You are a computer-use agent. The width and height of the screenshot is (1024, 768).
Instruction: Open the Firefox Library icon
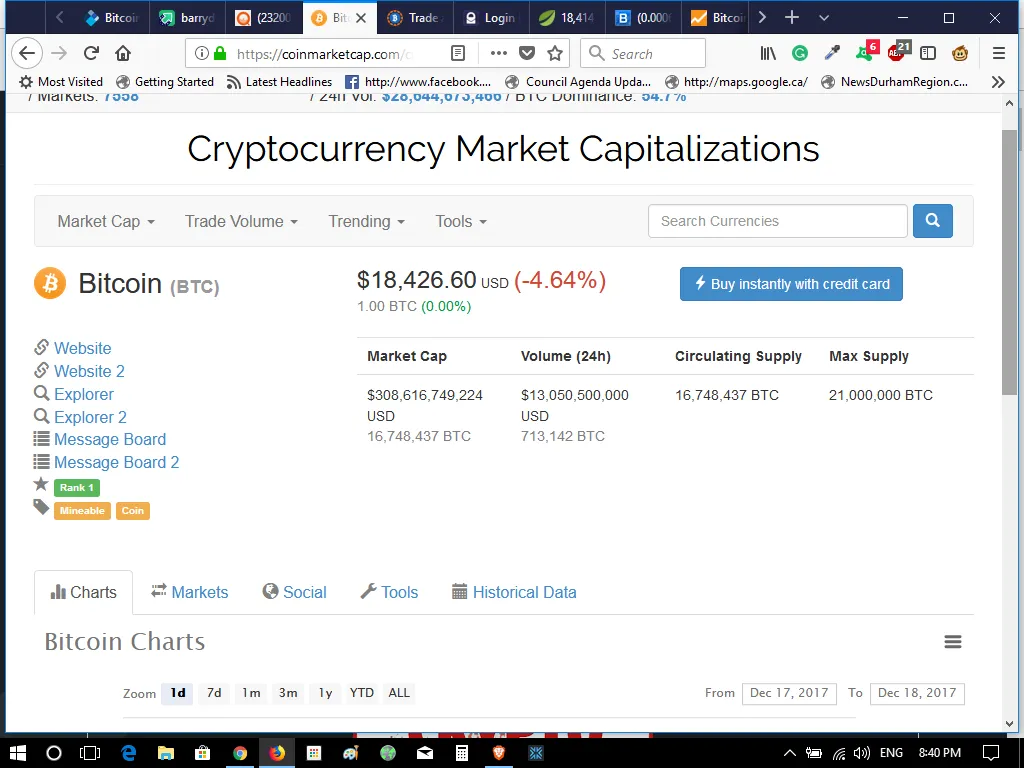pos(768,54)
